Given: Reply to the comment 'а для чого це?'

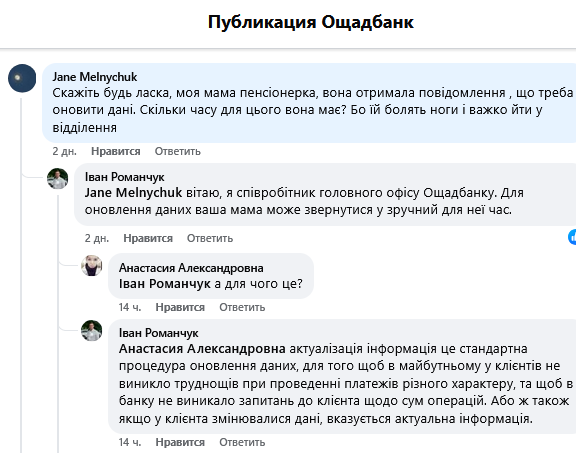Looking at the screenshot, I should pyautogui.click(x=242, y=307).
